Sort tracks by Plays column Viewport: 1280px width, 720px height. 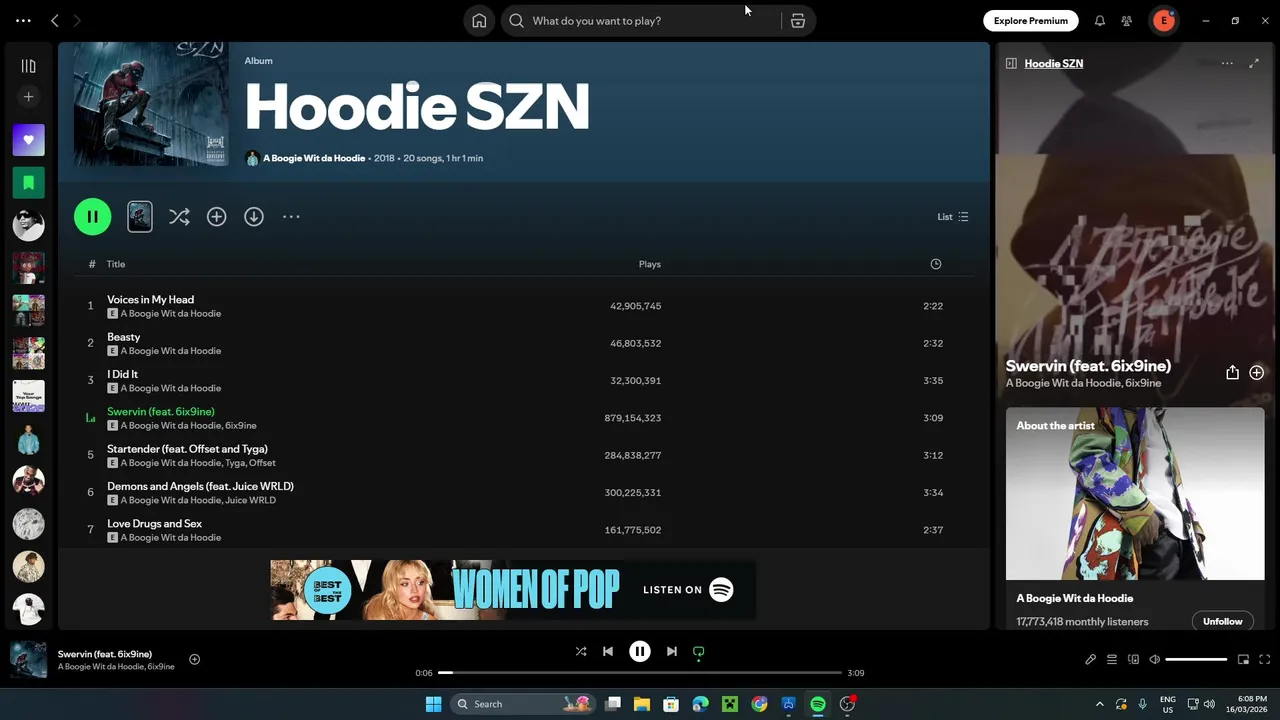tap(650, 264)
